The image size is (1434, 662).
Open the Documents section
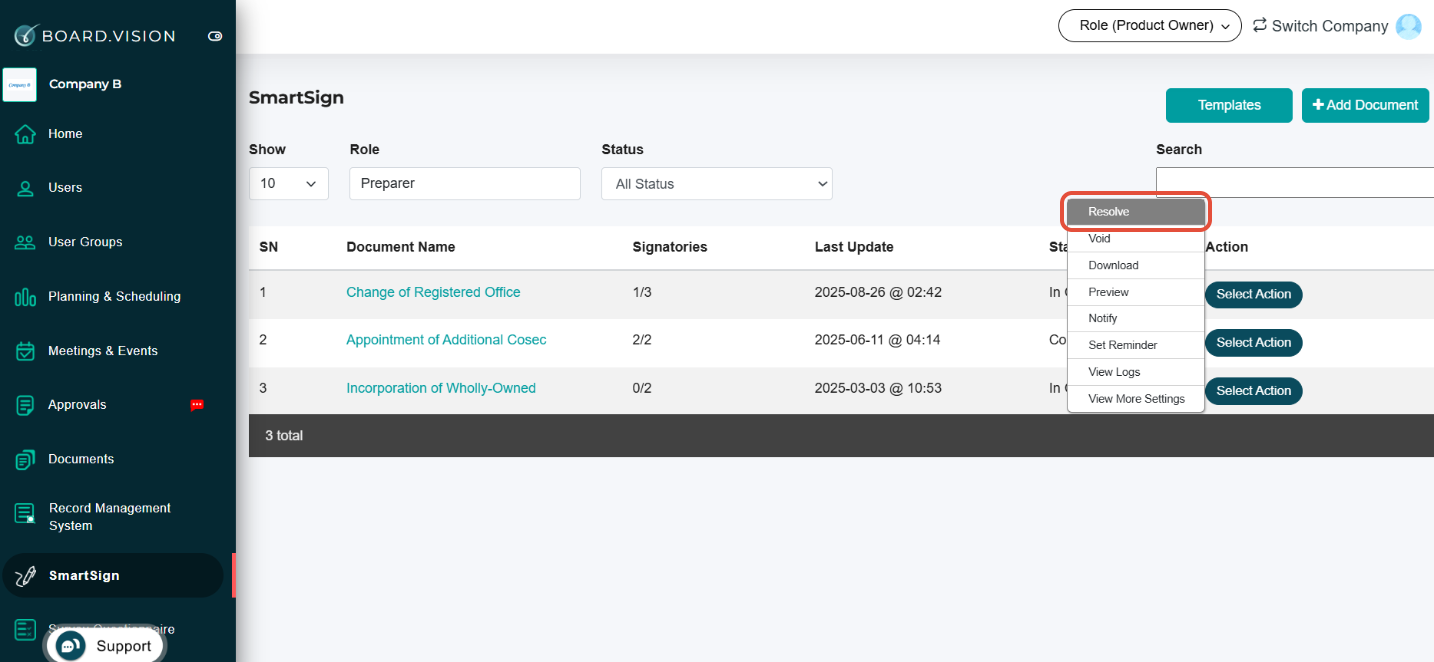pyautogui.click(x=81, y=459)
